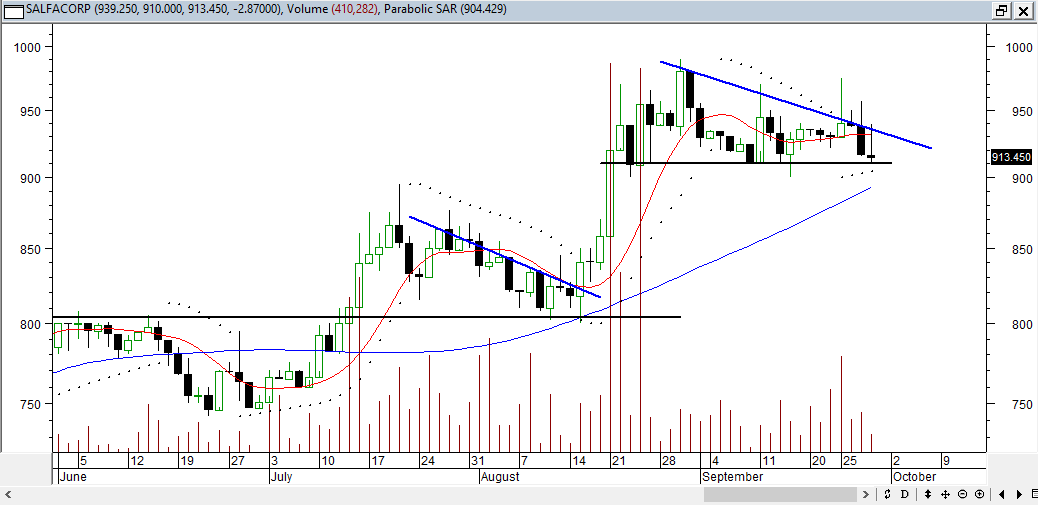Click the June month label

point(72,477)
